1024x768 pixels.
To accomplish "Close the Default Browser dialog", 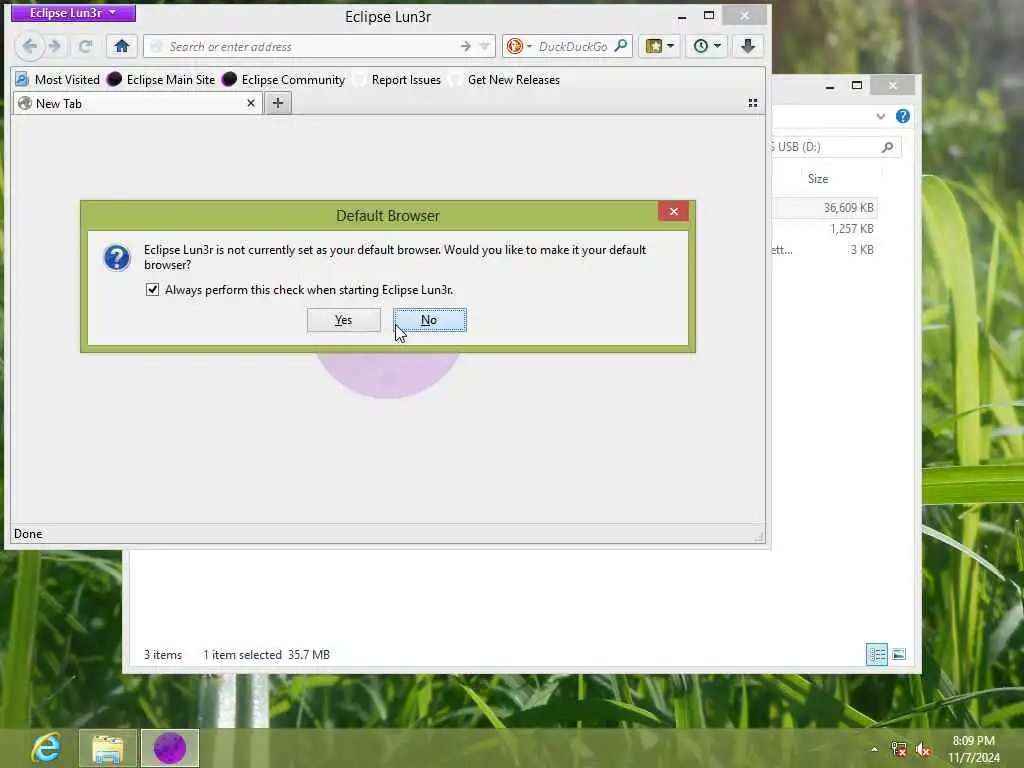I will (673, 211).
